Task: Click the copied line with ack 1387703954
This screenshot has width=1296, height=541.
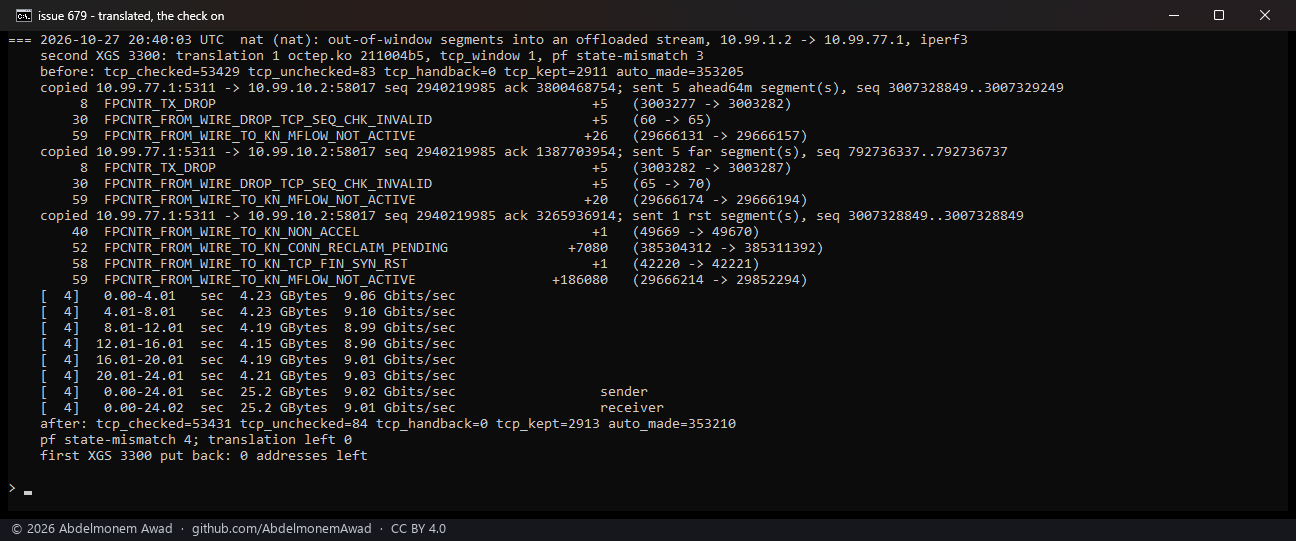Action: point(524,152)
